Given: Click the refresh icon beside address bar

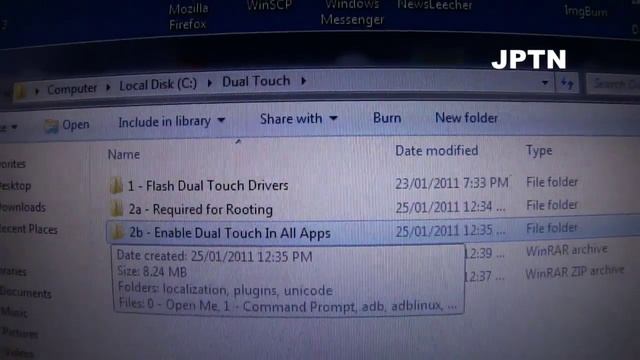Looking at the screenshot, I should click(x=567, y=84).
